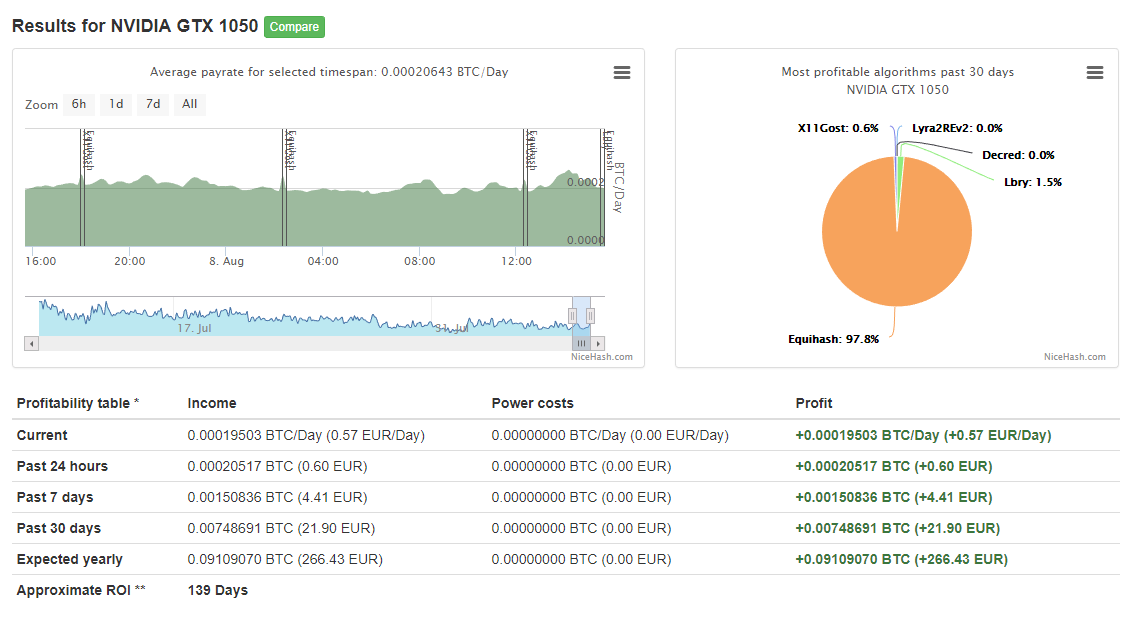Viewport: 1126px width, 617px height.
Task: Open NiceHash.com credit under pie chart
Action: point(1074,357)
